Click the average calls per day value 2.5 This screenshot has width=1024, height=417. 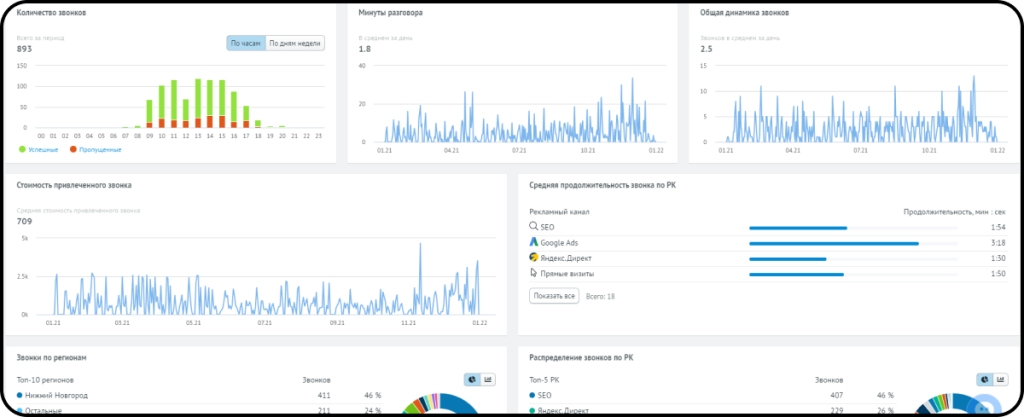tap(706, 49)
